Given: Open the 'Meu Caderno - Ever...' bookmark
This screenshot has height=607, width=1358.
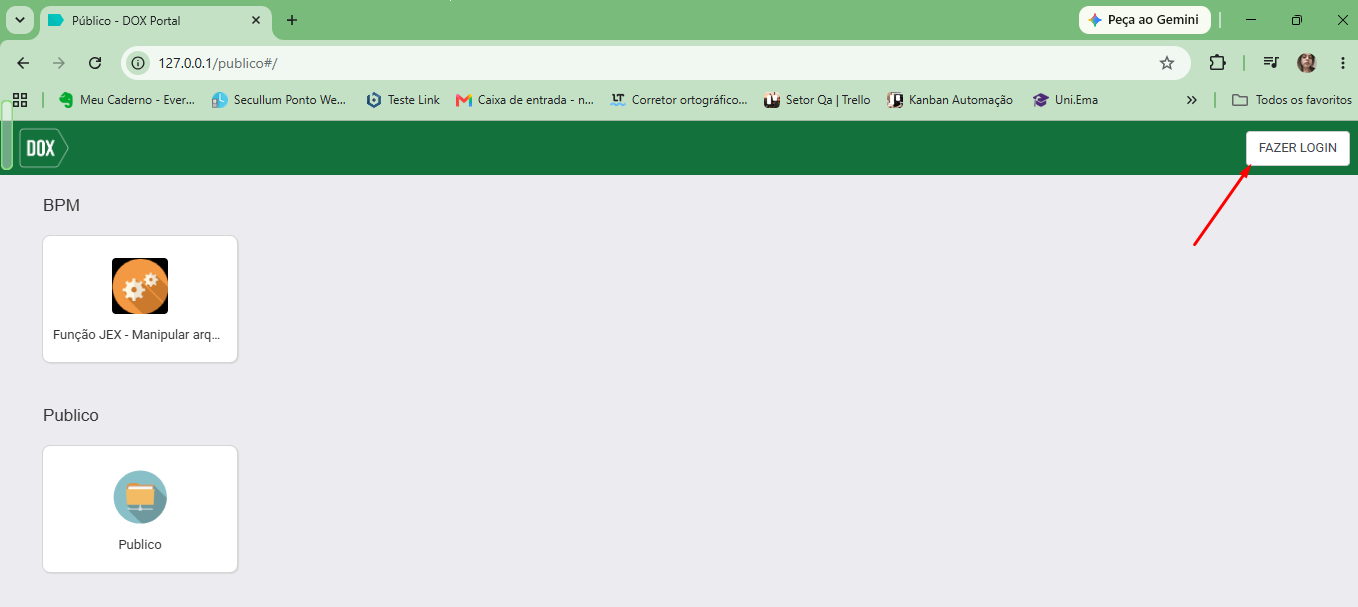Looking at the screenshot, I should click(127, 100).
